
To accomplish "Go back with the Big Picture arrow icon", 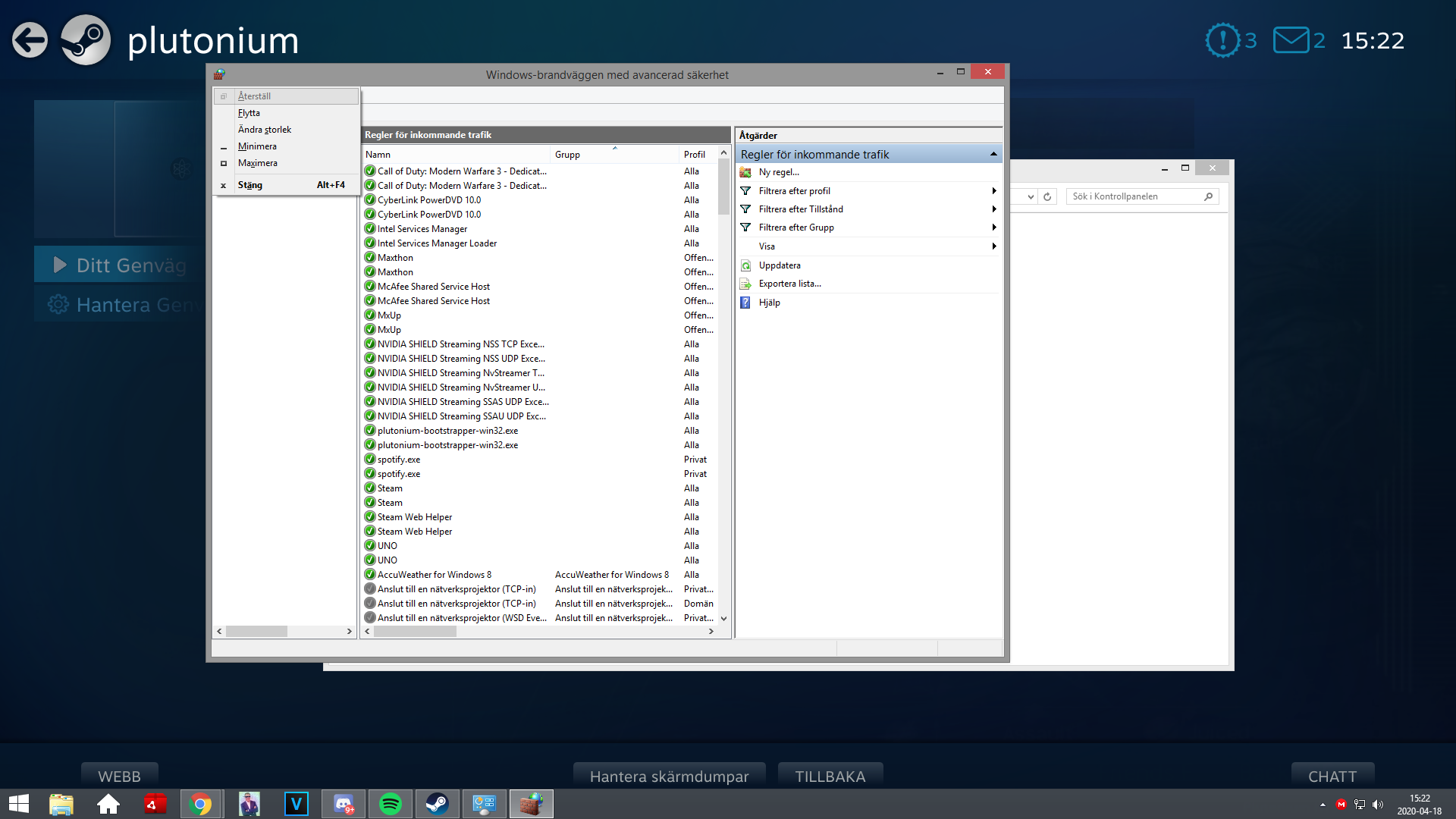I will tap(30, 40).
